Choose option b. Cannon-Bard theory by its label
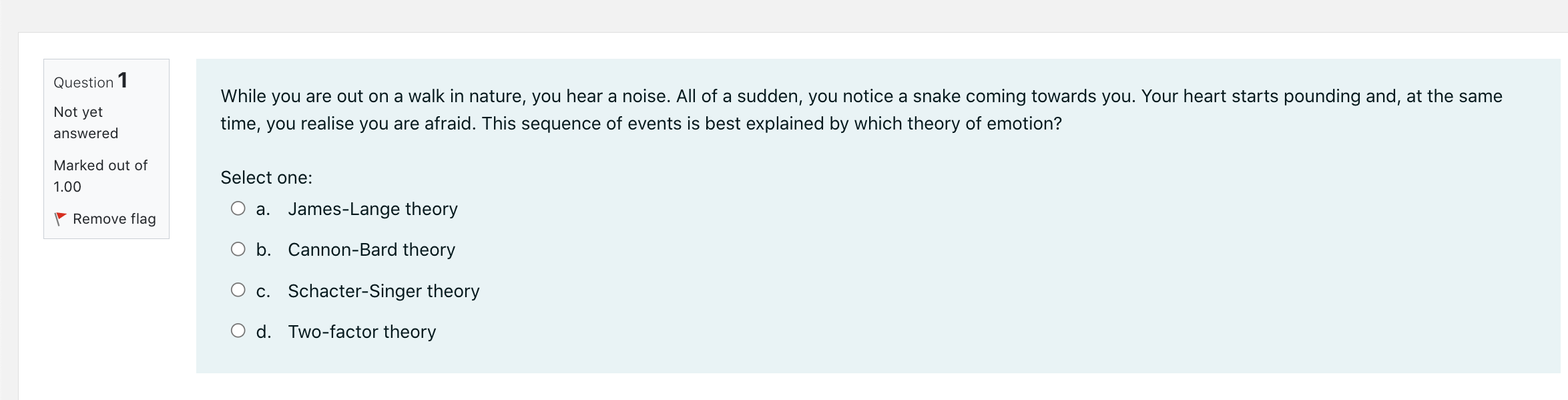The width and height of the screenshot is (1568, 400). [x=370, y=250]
